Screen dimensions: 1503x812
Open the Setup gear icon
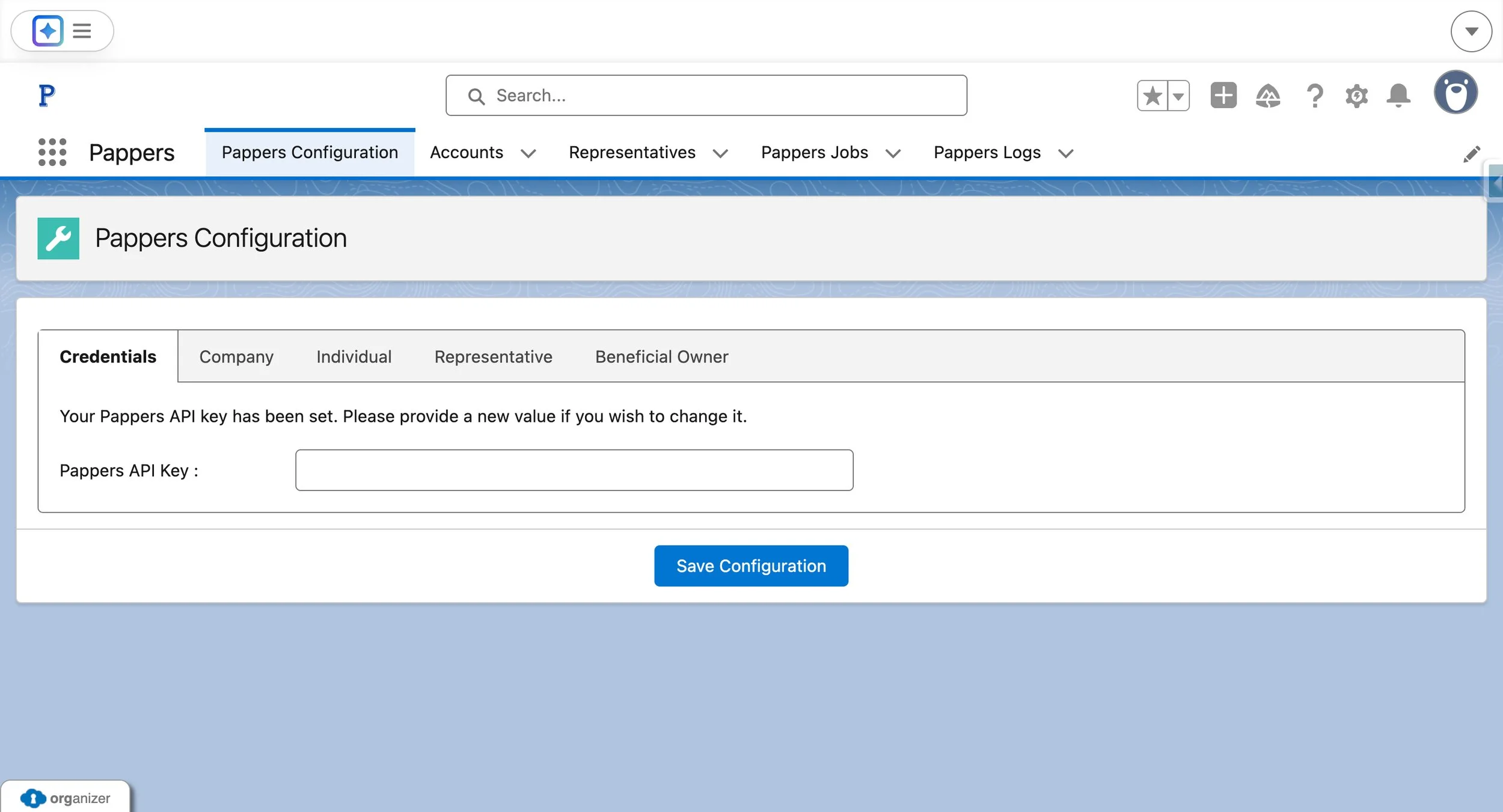1356,96
